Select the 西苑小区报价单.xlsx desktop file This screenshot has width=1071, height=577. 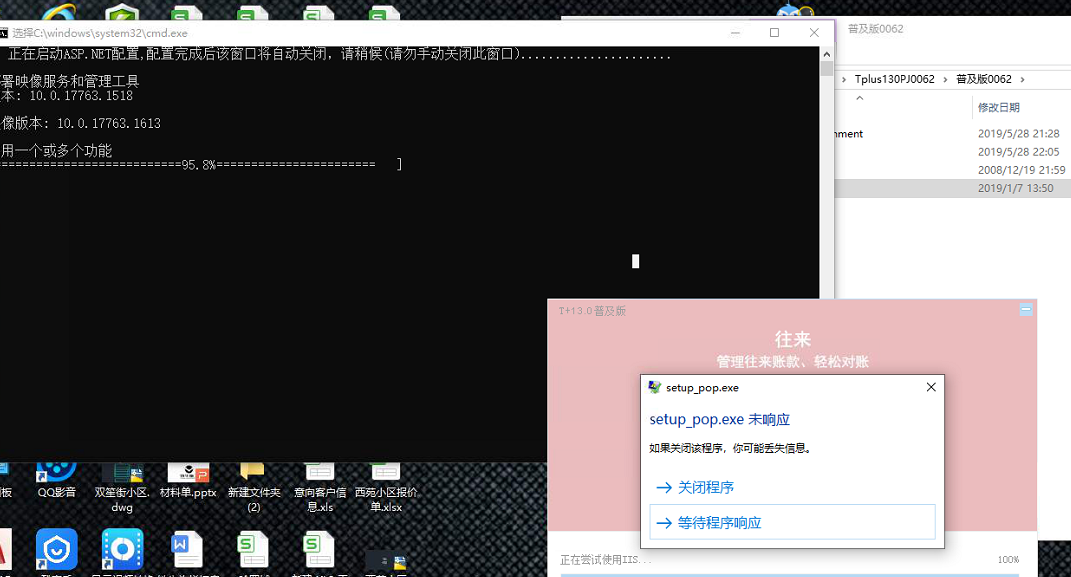tap(386, 489)
